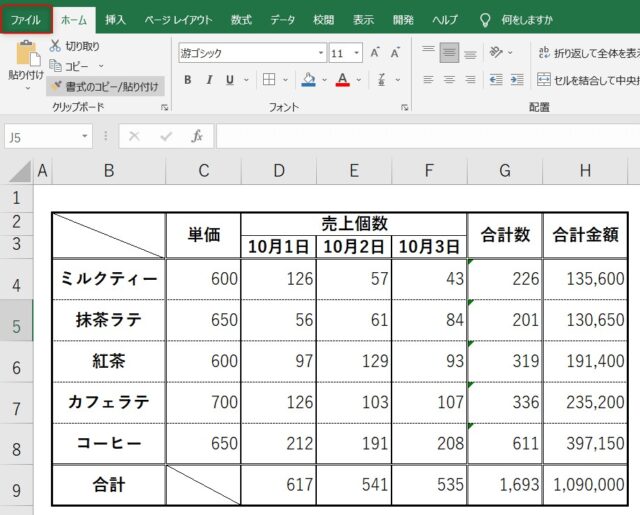The height and width of the screenshot is (515, 640).
Task: Switch to the 表示 tab
Action: [363, 20]
